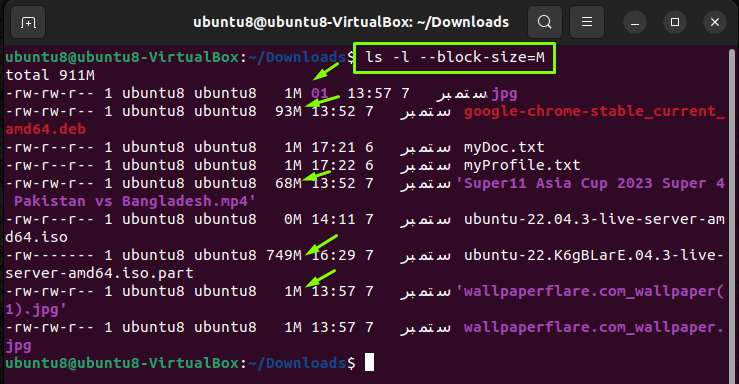
Task: Maximize the terminal window
Action: [675, 22]
